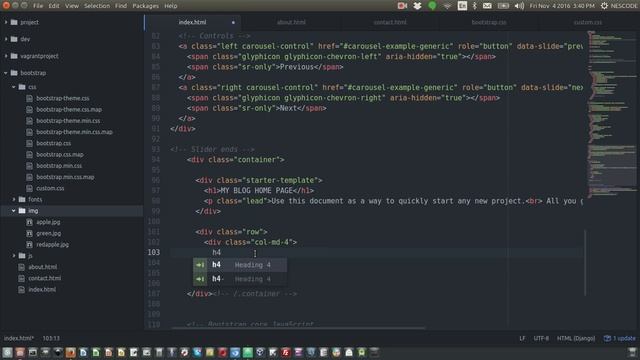Click the folder icon of vagrantproject
The image size is (640, 360).
[14, 56]
